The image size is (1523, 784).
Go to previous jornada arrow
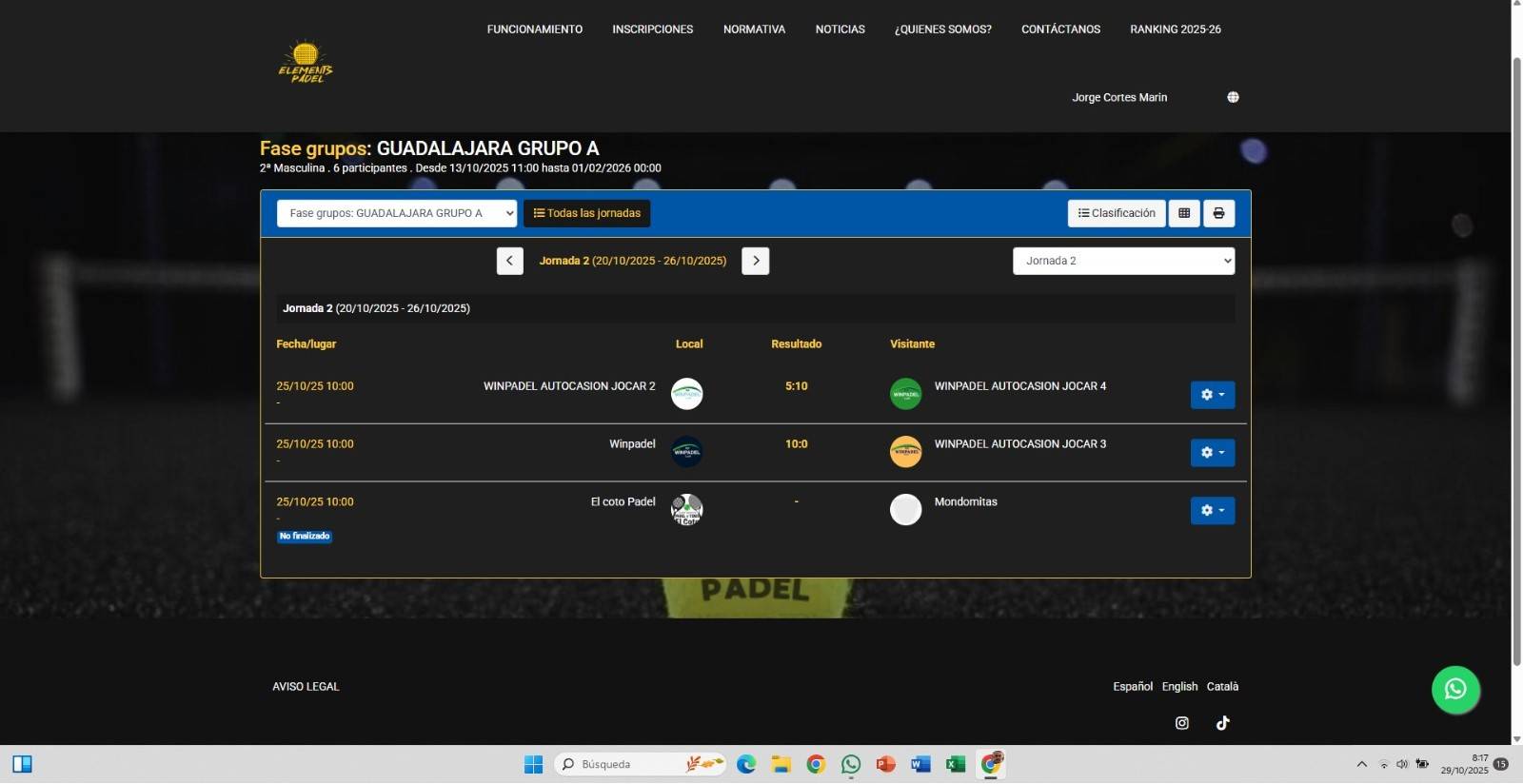click(509, 261)
